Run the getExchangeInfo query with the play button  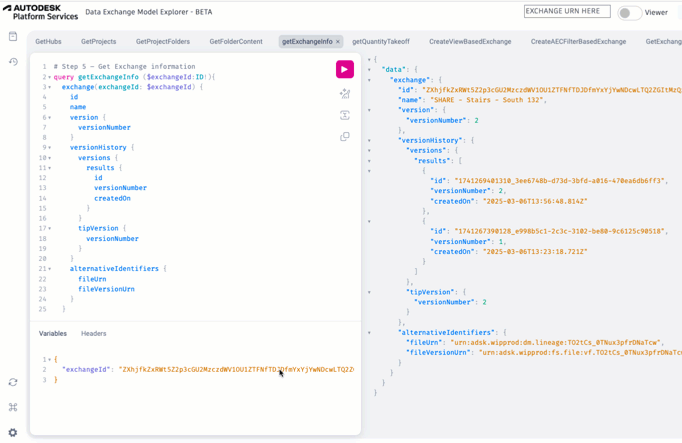[344, 69]
